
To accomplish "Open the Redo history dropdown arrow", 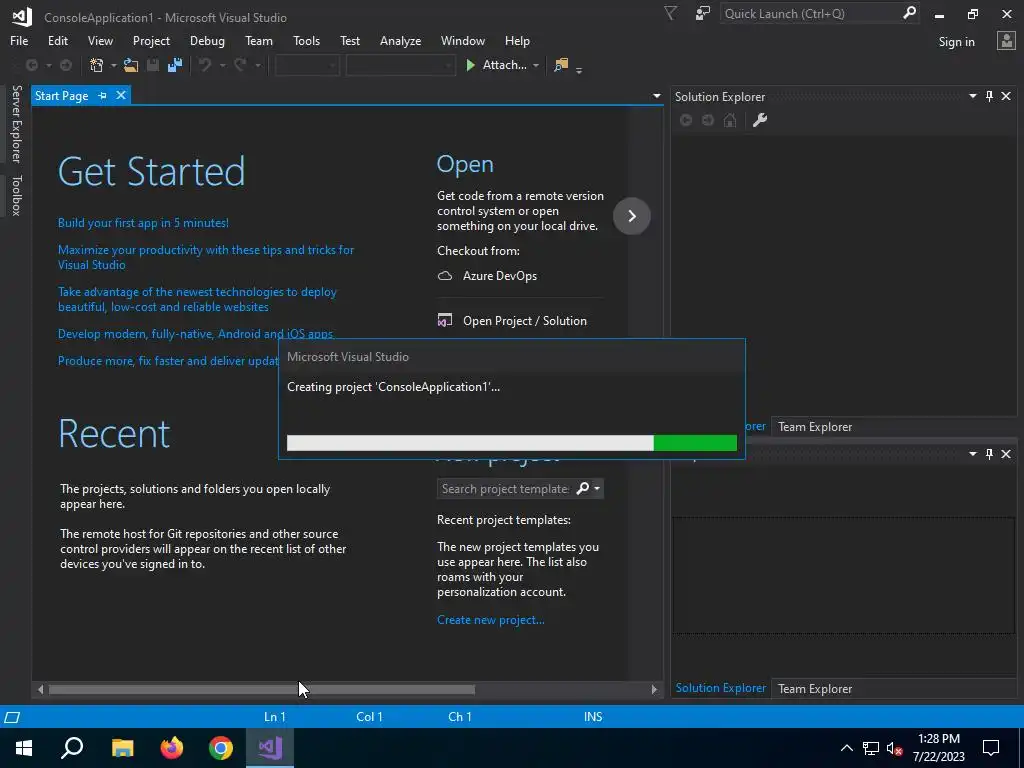I will coord(257,65).
